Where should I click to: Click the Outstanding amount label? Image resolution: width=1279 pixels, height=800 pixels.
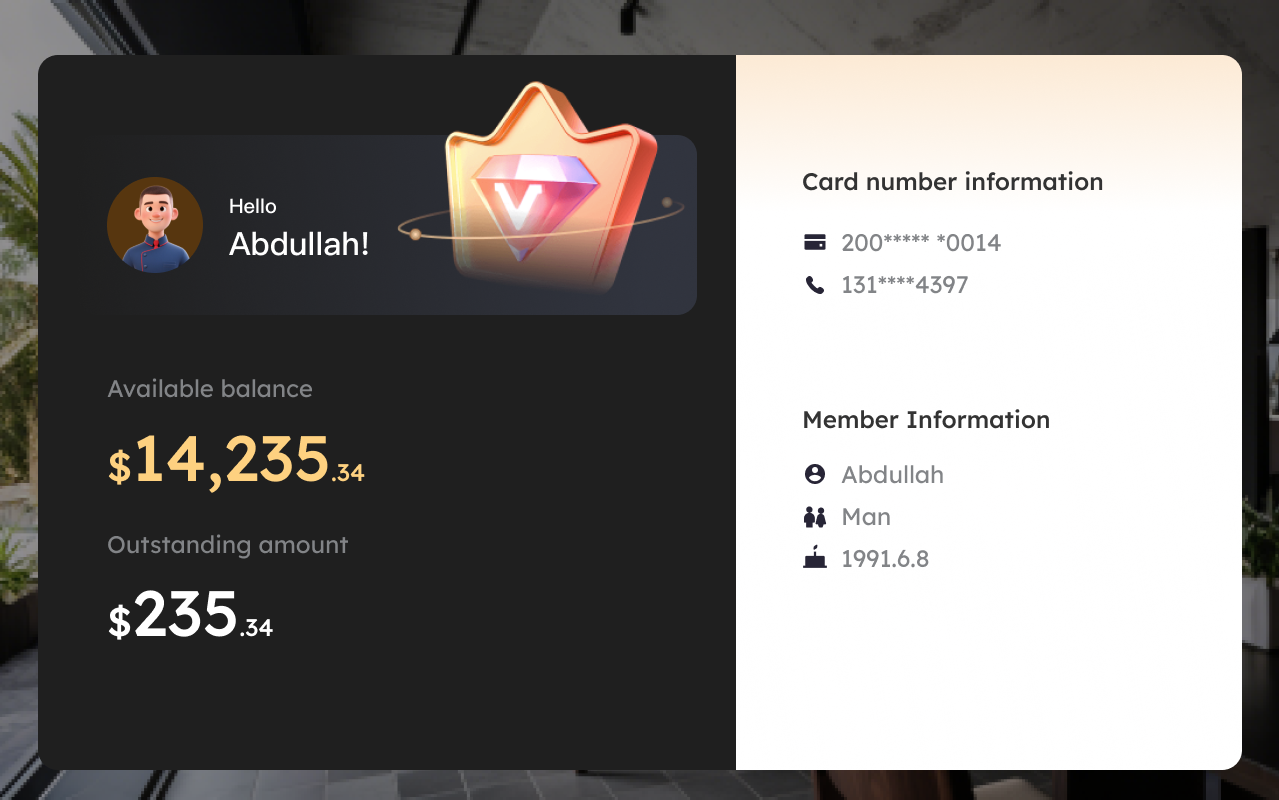227,545
